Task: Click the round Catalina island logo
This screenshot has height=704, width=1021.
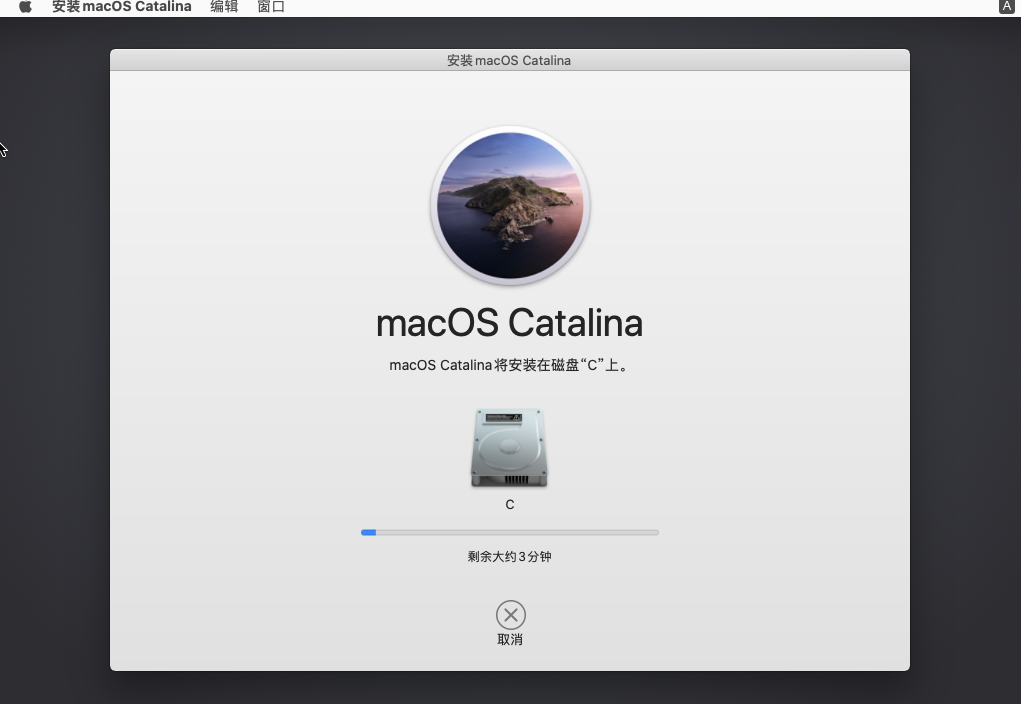Action: click(510, 206)
